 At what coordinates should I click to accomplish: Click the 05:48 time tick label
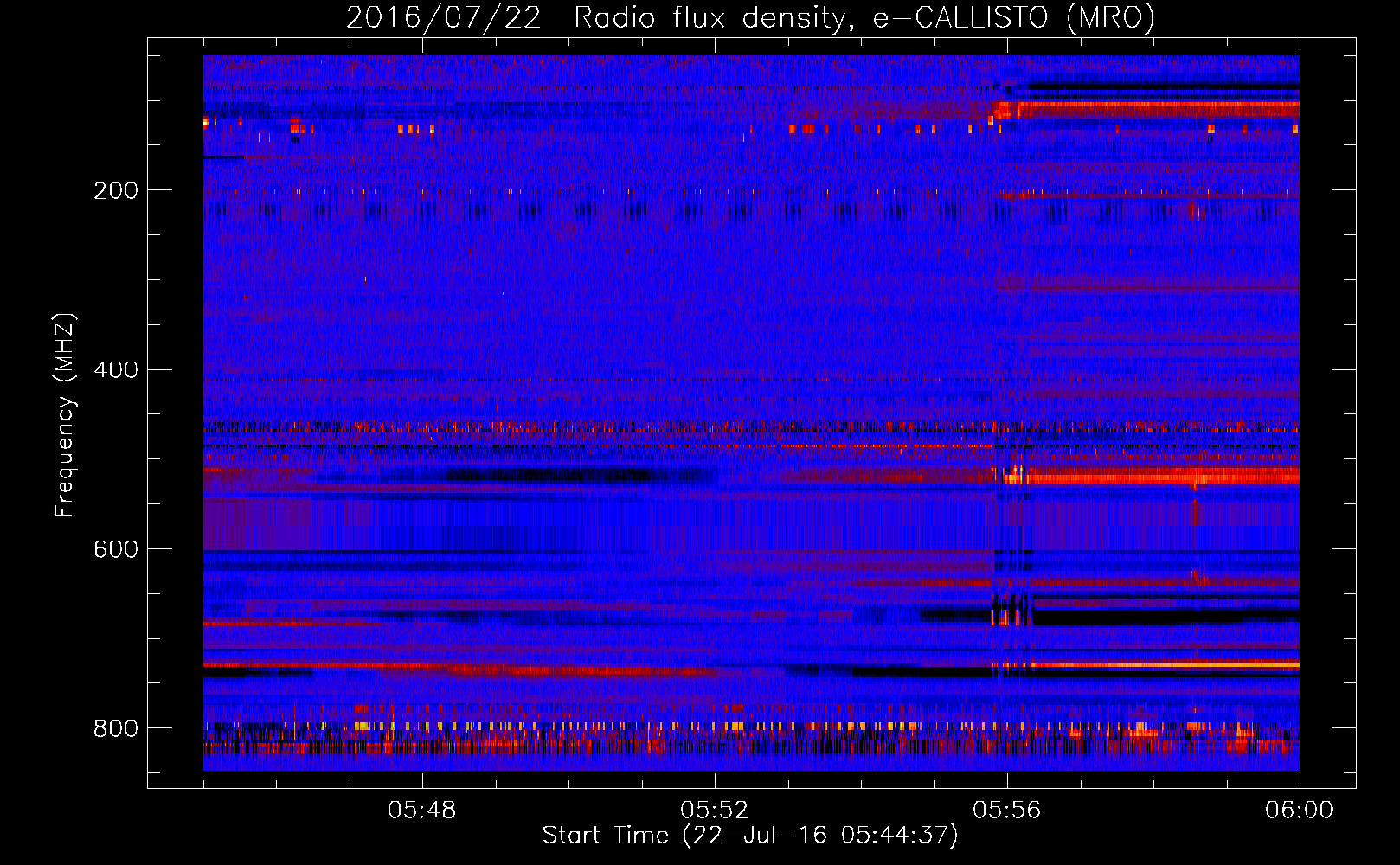pos(422,811)
